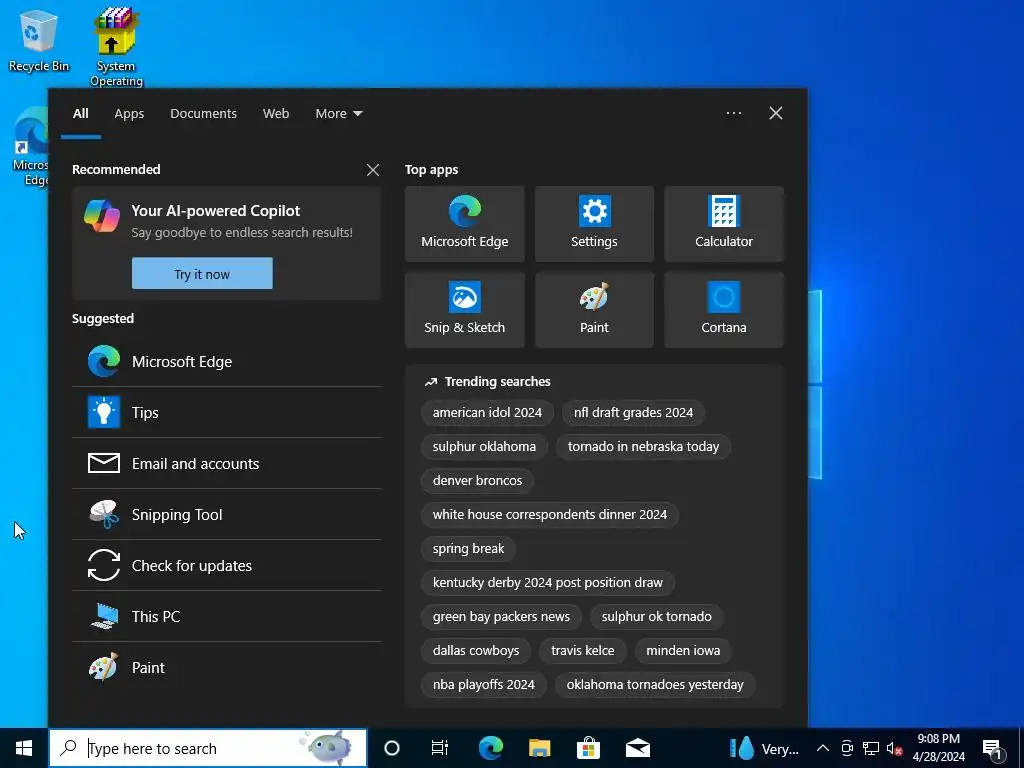1024x768 pixels.
Task: Select green bay packers news chip
Action: [501, 616]
